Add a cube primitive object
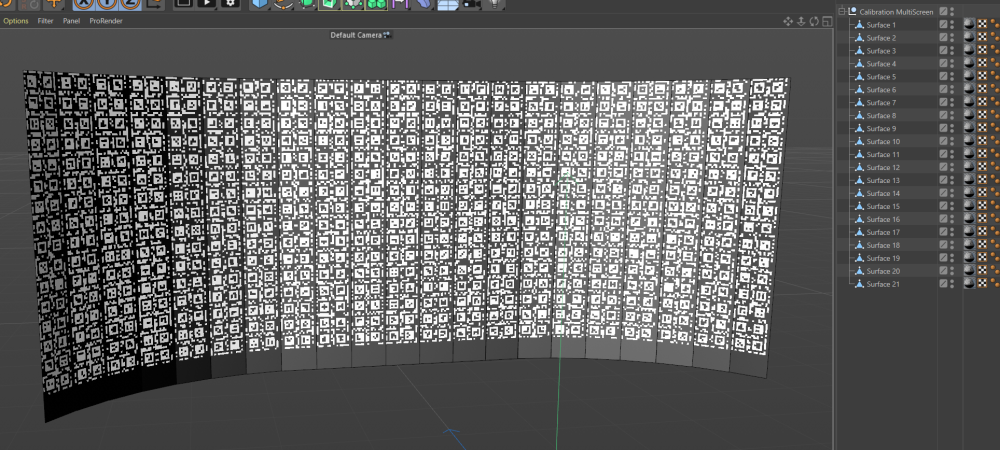This screenshot has width=1000, height=450. pyautogui.click(x=260, y=3)
